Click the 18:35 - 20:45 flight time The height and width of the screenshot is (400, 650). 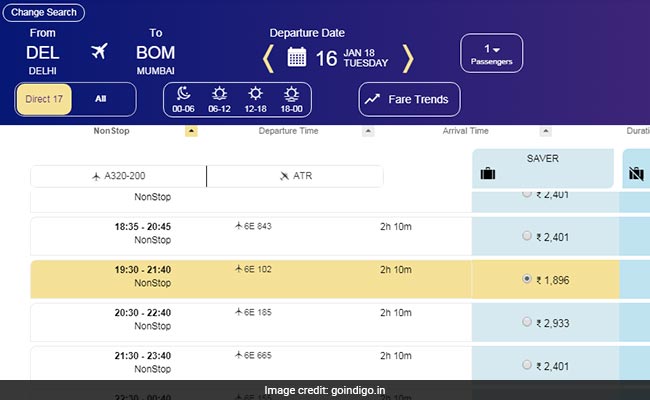(143, 227)
